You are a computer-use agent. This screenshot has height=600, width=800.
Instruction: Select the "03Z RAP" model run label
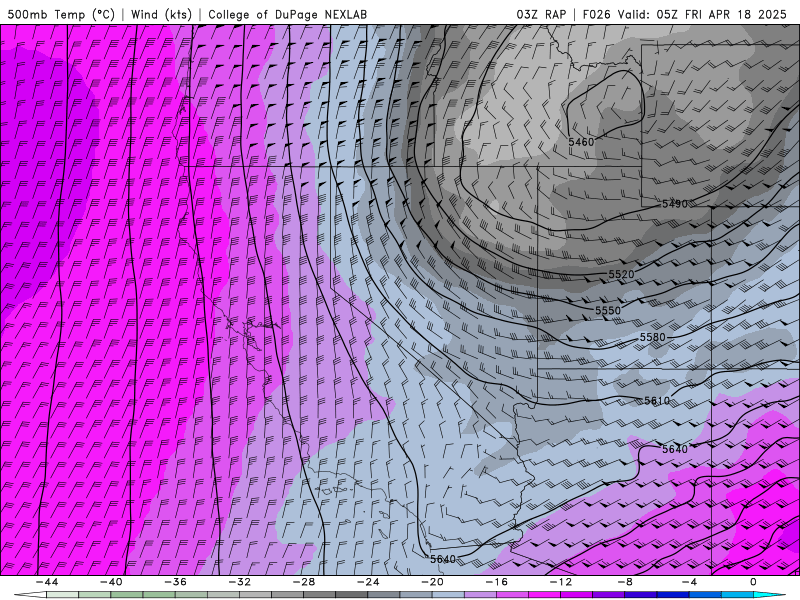541,15
